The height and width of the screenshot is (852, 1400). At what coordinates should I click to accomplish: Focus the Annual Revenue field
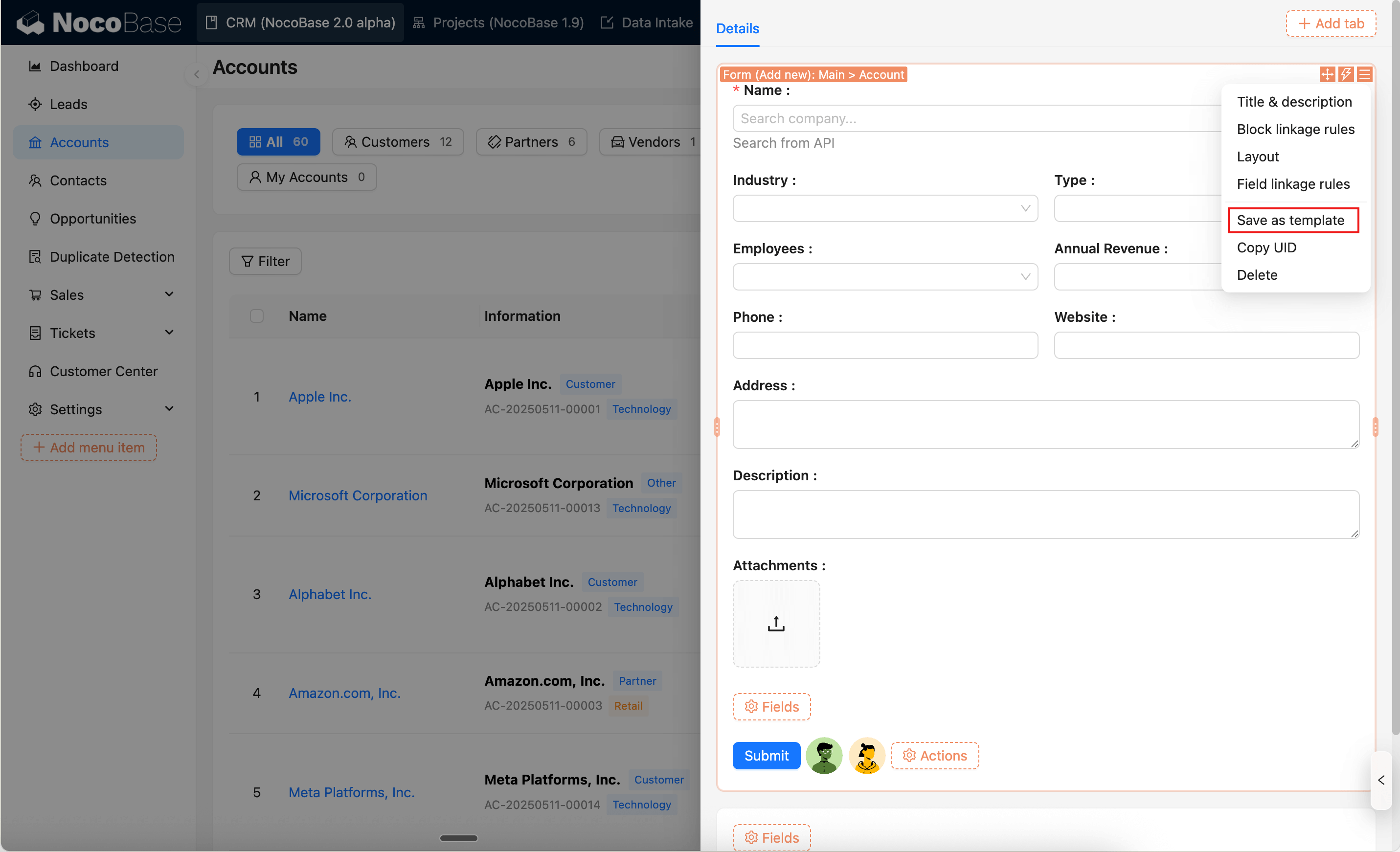tap(1138, 277)
